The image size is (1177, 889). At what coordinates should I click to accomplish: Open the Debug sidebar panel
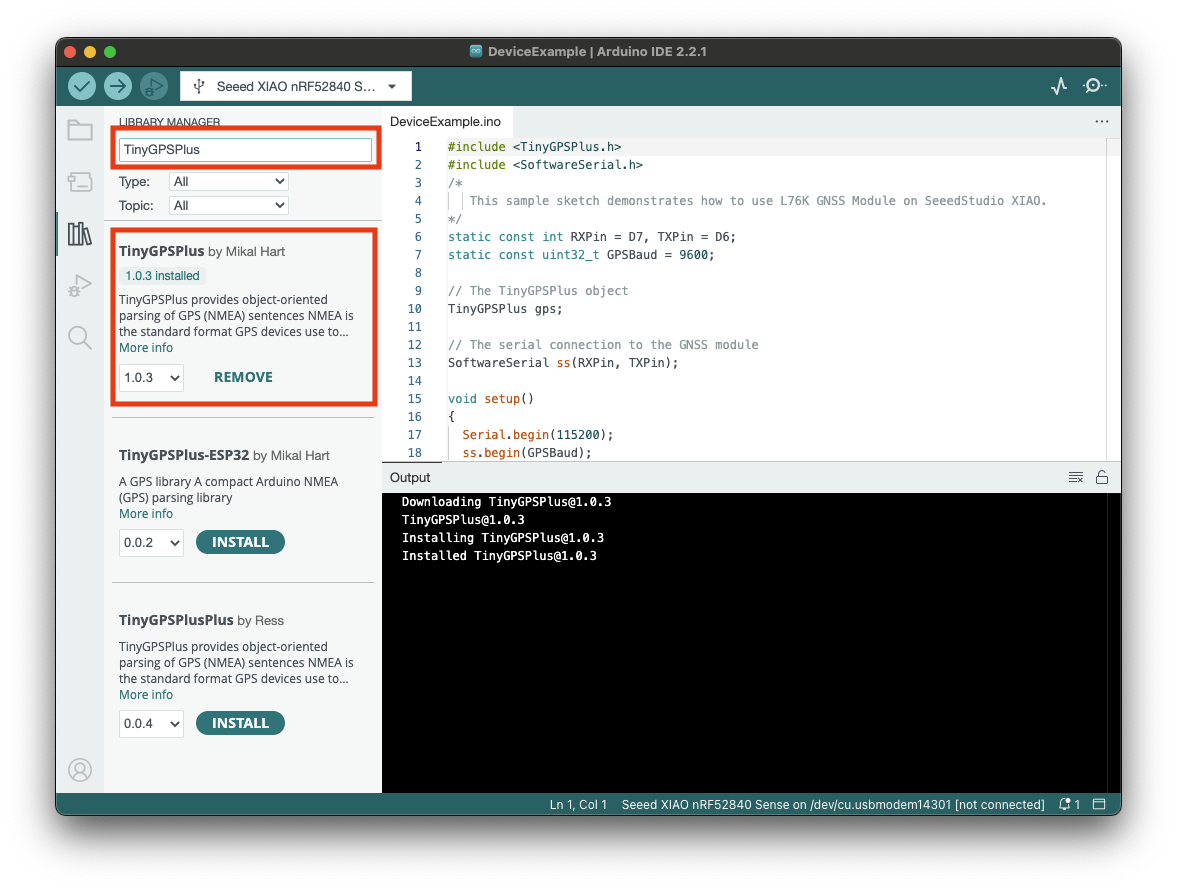80,285
